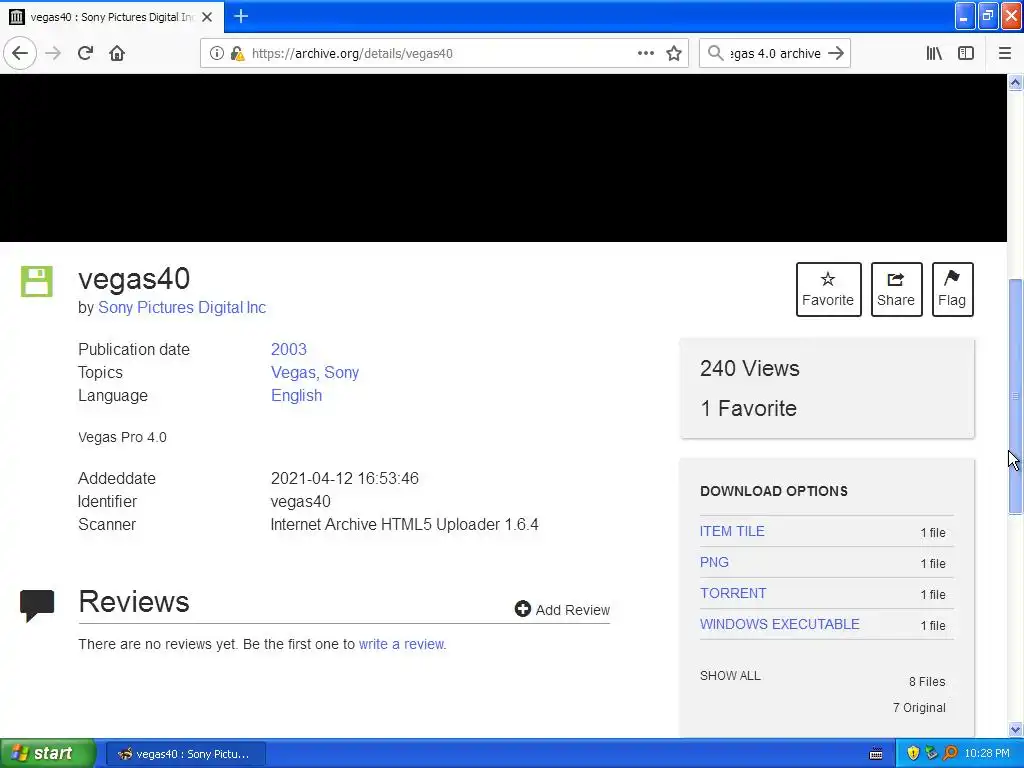Reload the current page
This screenshot has height=768, width=1024.
tap(85, 54)
